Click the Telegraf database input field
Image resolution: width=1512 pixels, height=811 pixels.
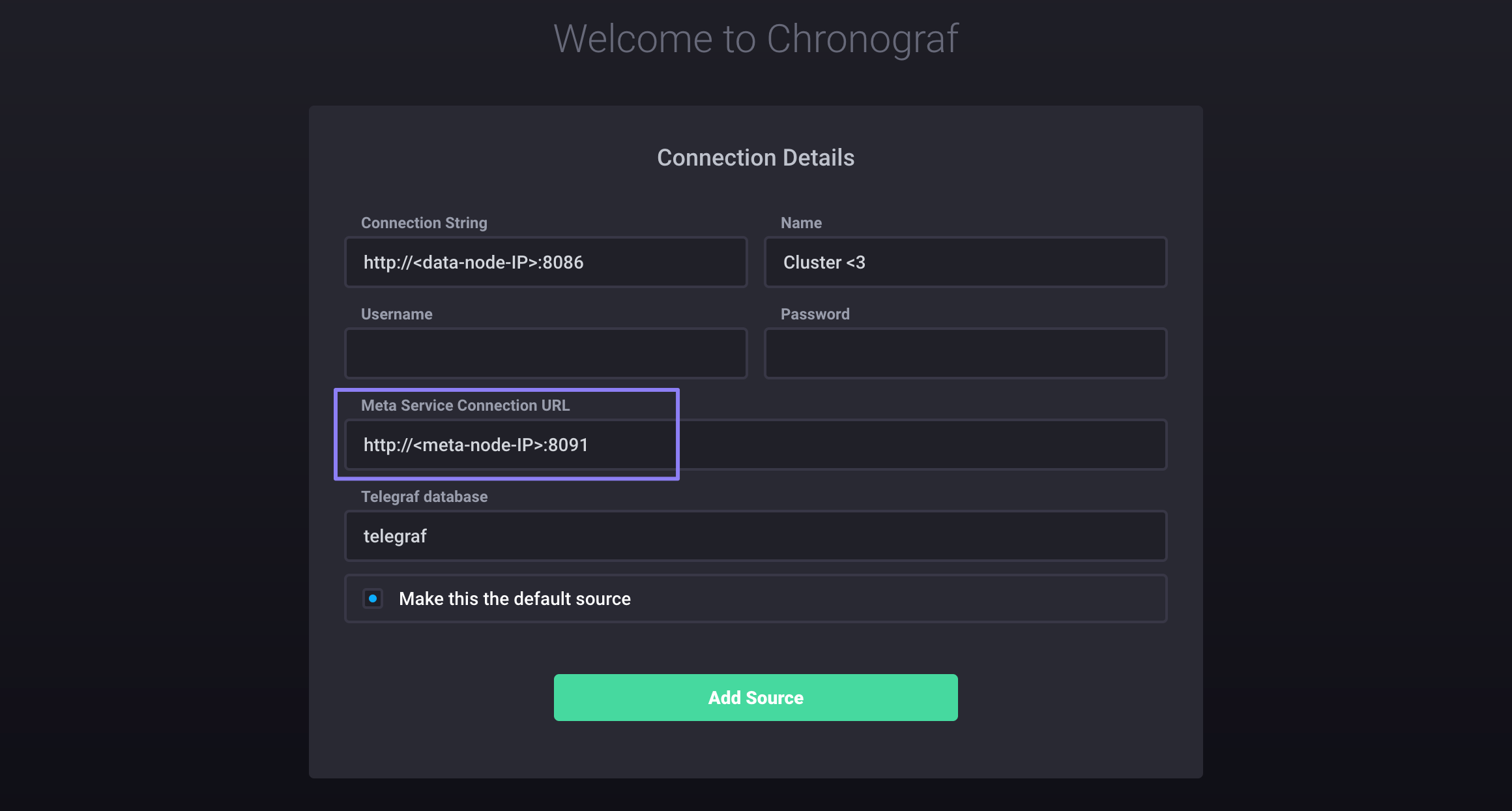[x=755, y=536]
